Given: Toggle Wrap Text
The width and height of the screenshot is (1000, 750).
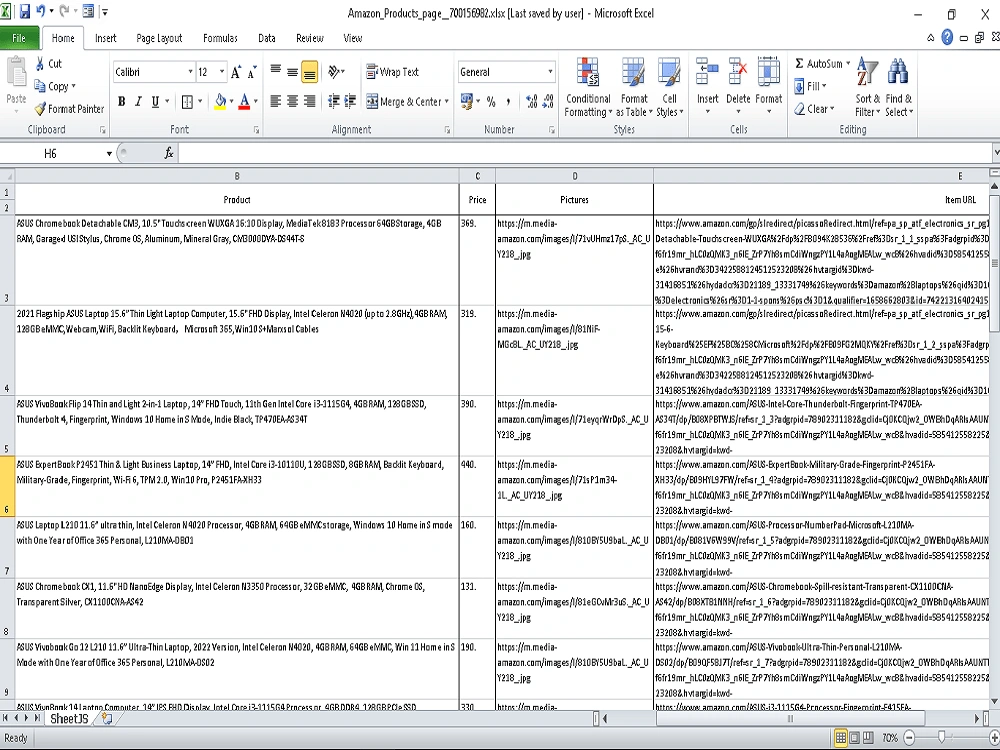Looking at the screenshot, I should pos(392,72).
